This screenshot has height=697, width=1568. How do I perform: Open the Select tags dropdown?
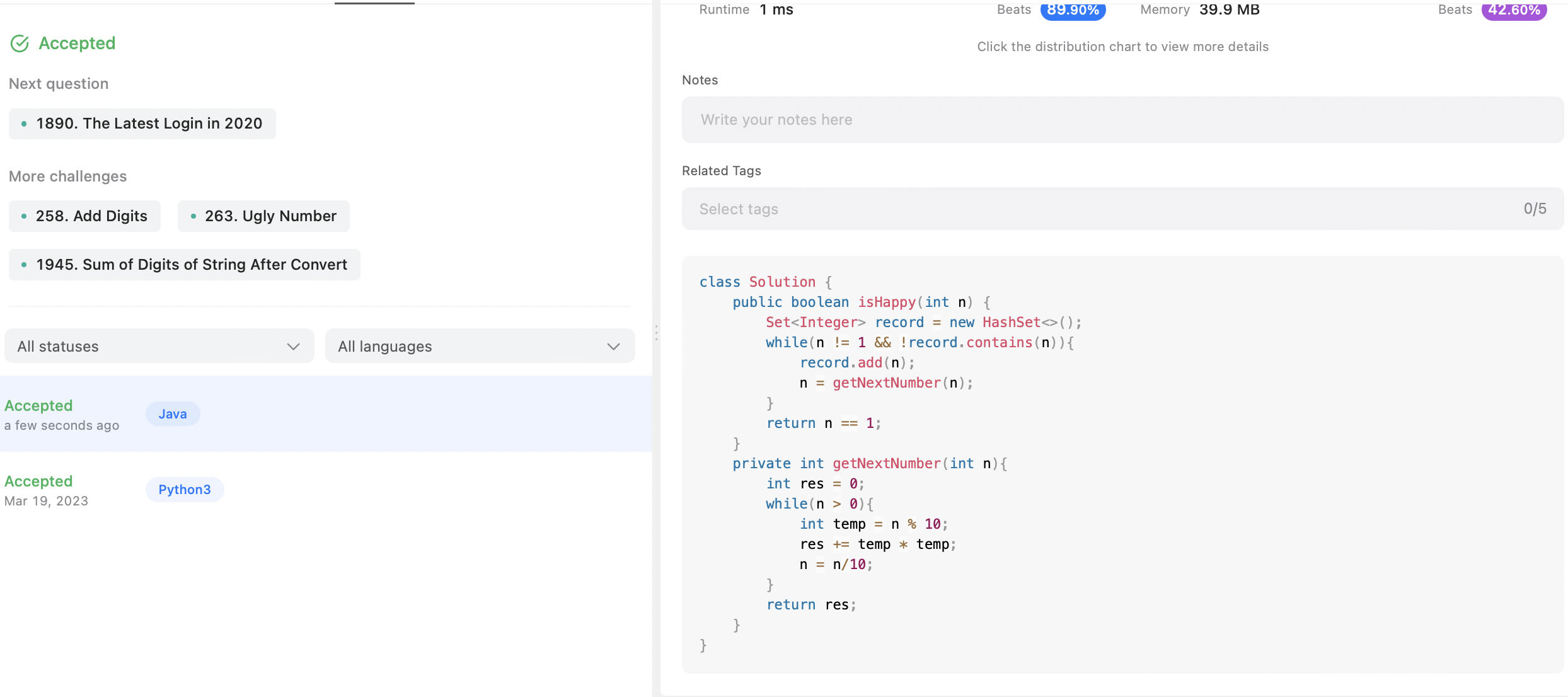[1122, 209]
